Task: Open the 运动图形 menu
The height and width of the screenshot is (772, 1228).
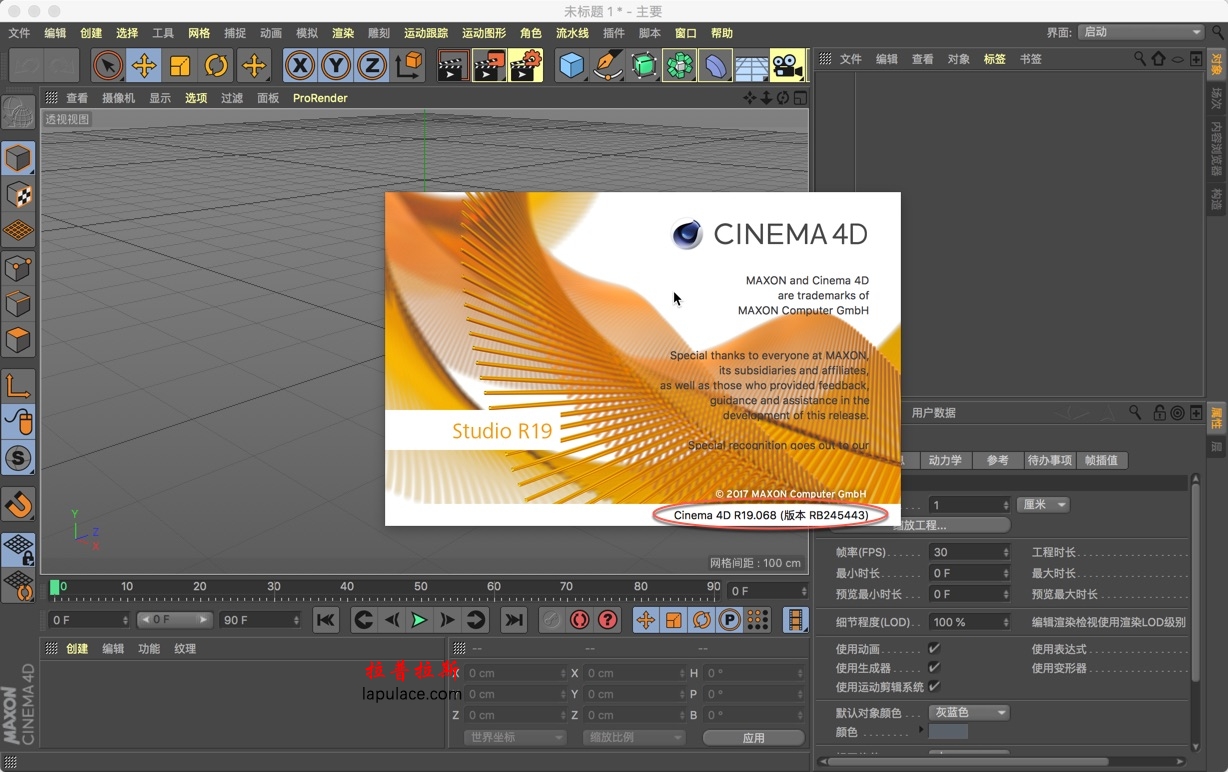Action: tap(484, 33)
